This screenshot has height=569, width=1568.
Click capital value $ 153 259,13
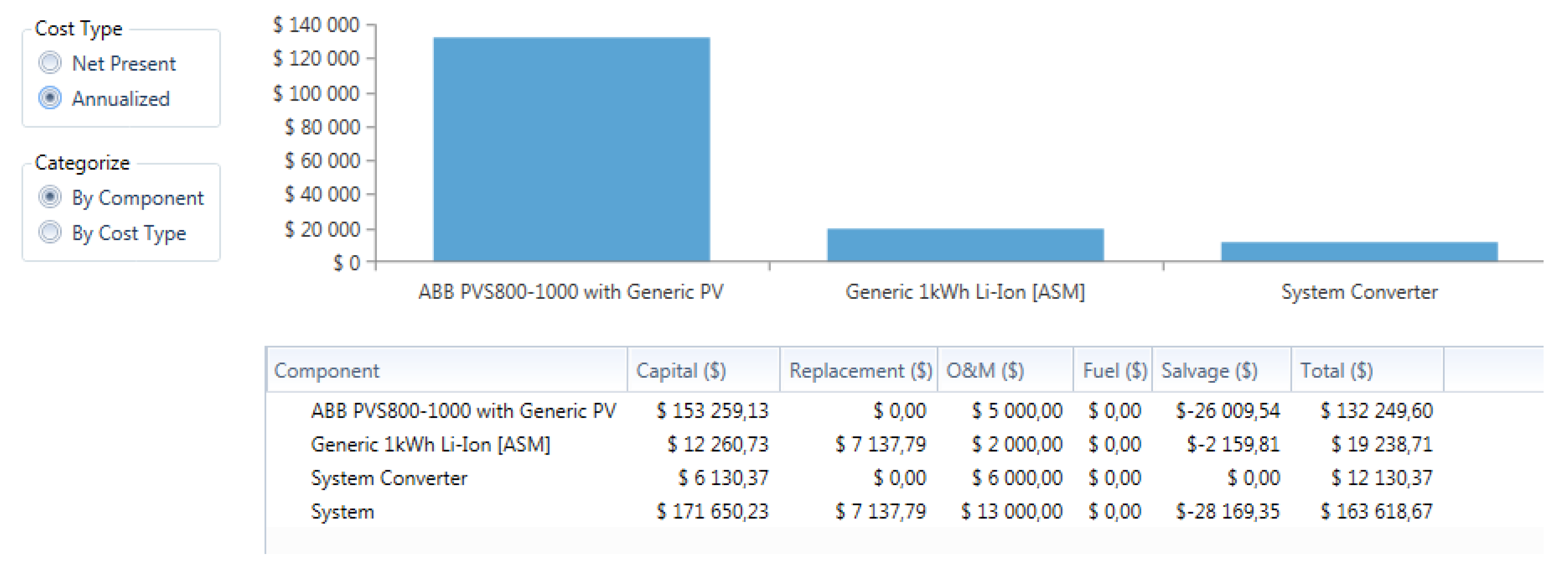[712, 411]
